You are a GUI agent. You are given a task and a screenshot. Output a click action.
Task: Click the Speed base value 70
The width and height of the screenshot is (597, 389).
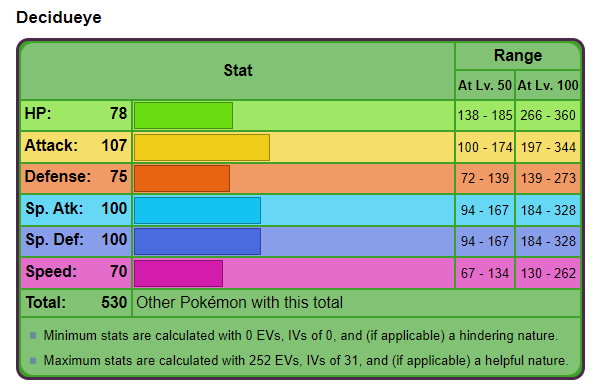118,271
